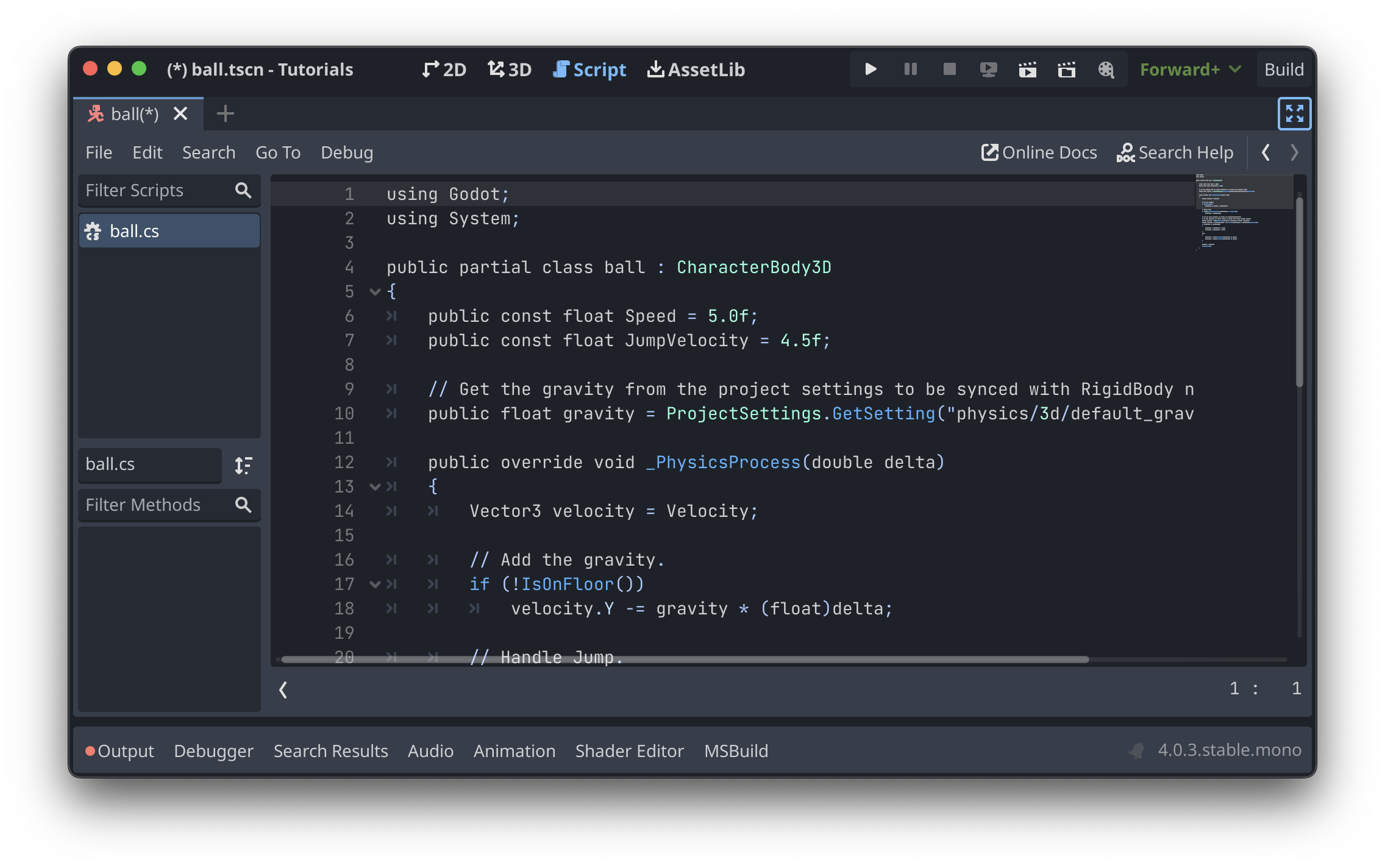Navigate back using the history arrow

[x=1267, y=152]
